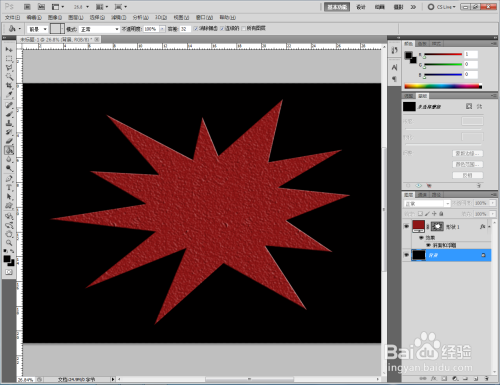
Task: Open the 图像 (Image) menu
Action: click(x=55, y=17)
